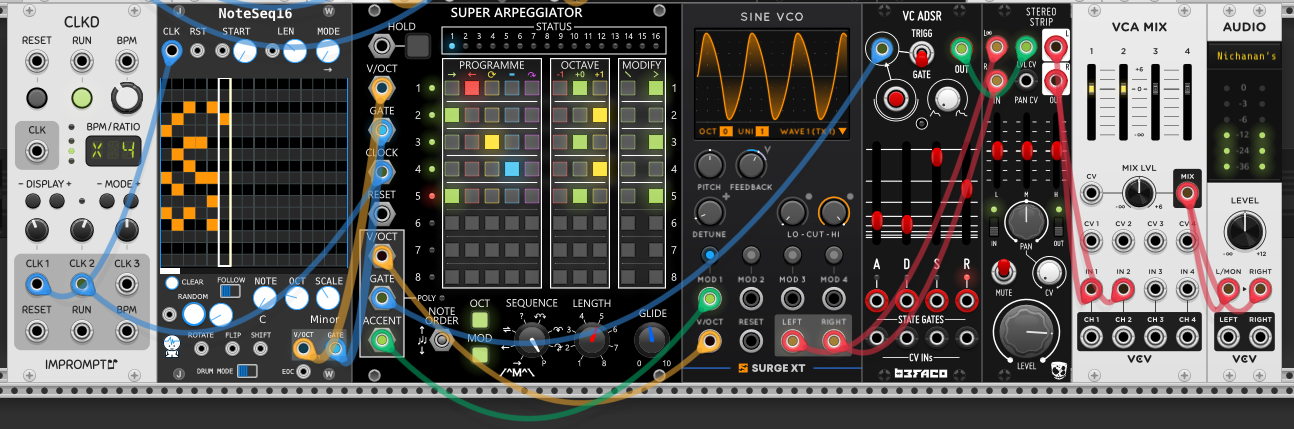Click the ACCENT output jack on Super Arpeggiator
Image resolution: width=1294 pixels, height=429 pixels.
point(381,340)
